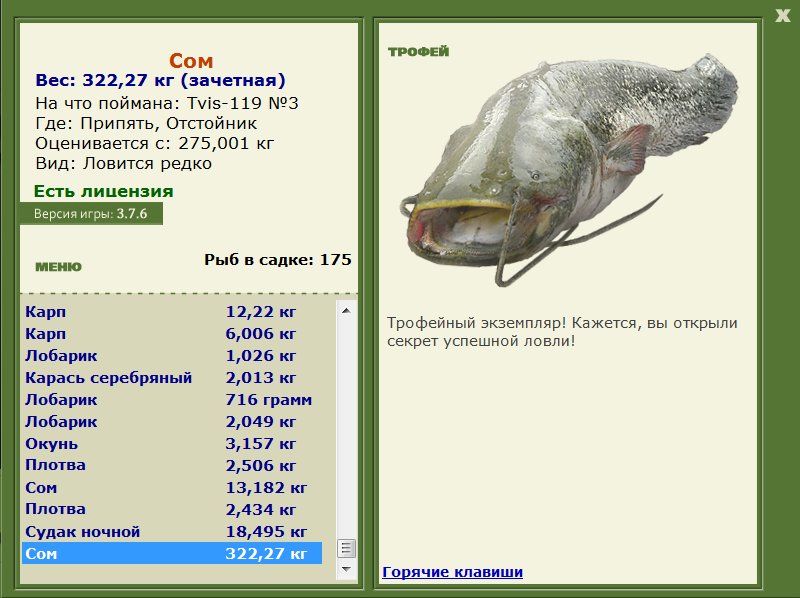Screen dimensions: 800x598
Task: Click the Где: Припять, Отстойник line
Action: (x=146, y=123)
